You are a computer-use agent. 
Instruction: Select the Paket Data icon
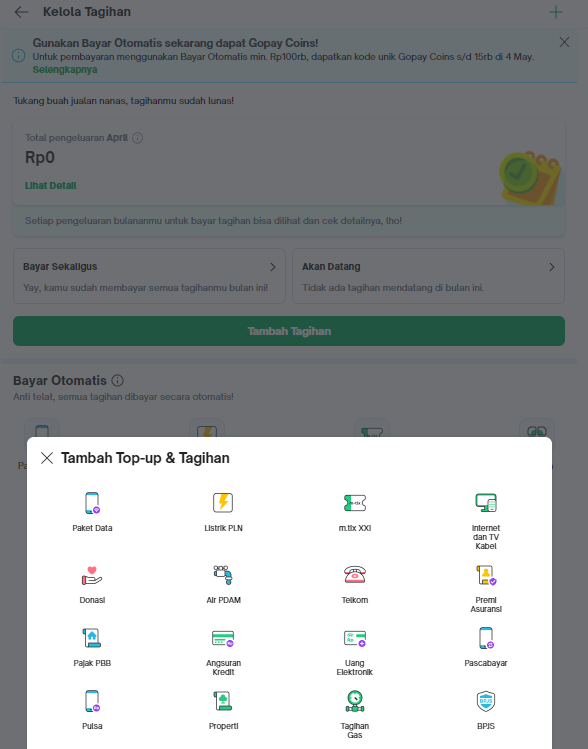[x=92, y=503]
